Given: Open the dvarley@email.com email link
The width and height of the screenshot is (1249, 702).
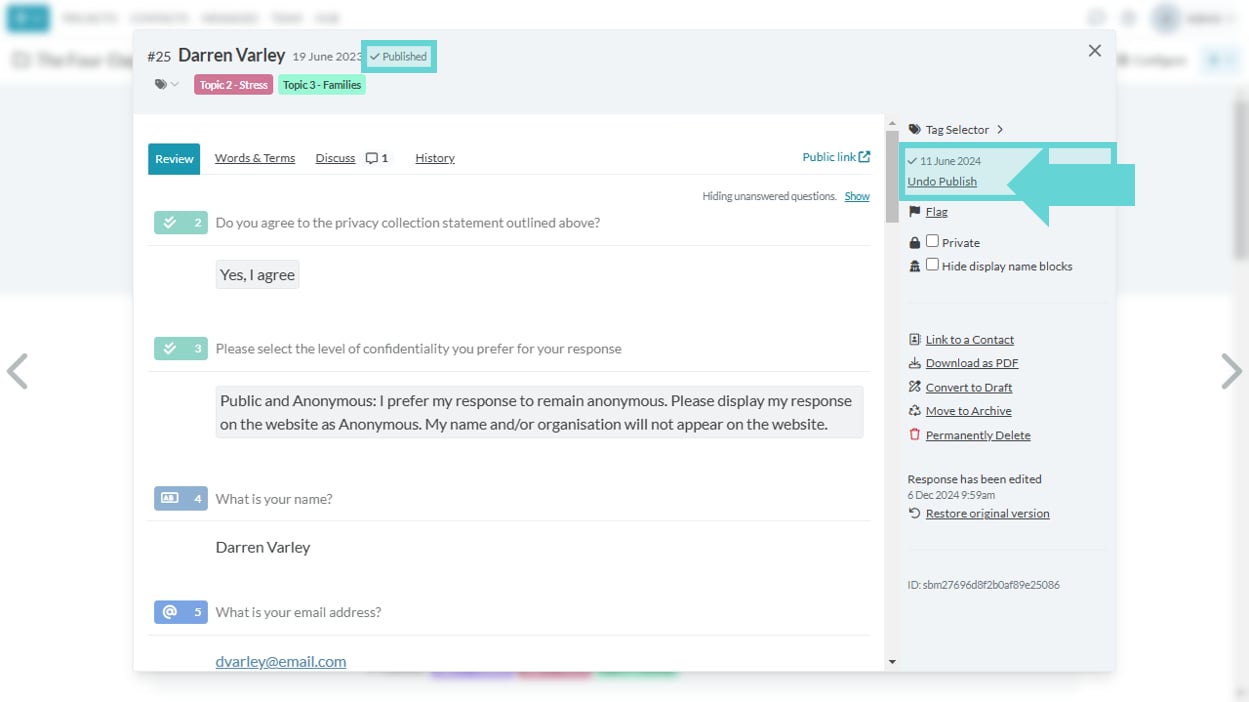Looking at the screenshot, I should [x=281, y=661].
